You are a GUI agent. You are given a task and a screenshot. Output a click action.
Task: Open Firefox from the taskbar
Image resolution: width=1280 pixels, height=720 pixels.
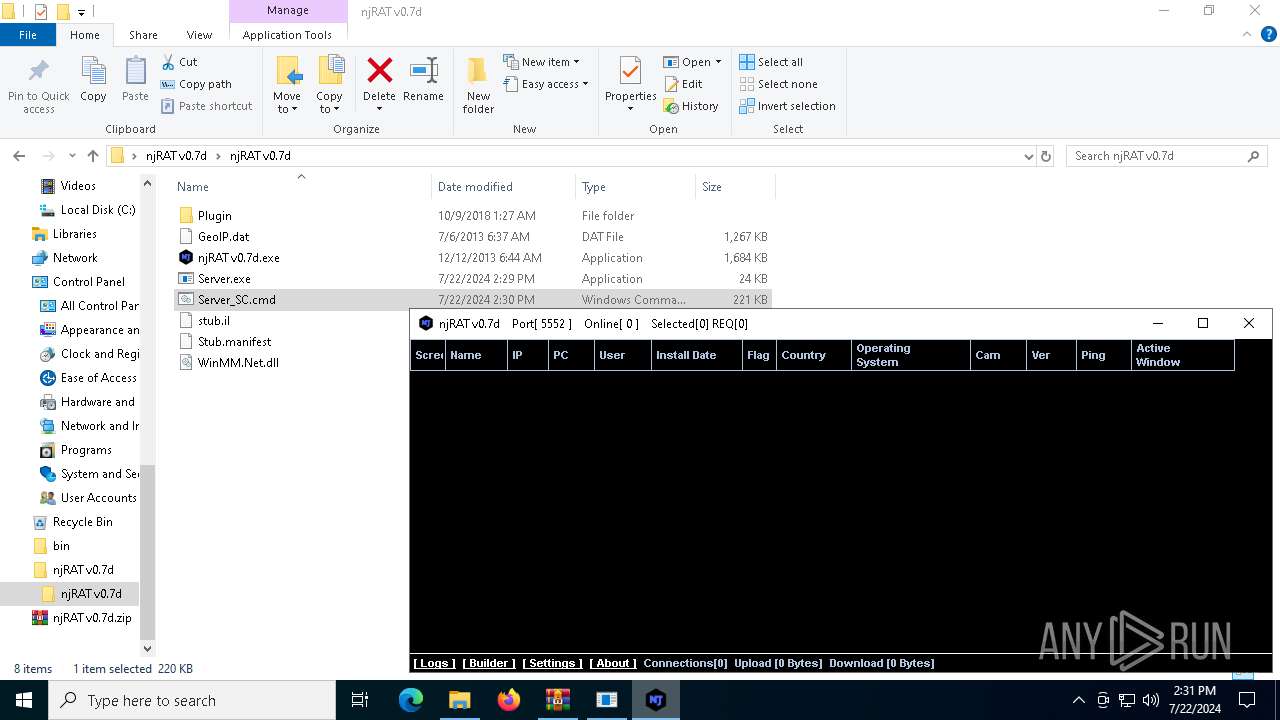(509, 700)
